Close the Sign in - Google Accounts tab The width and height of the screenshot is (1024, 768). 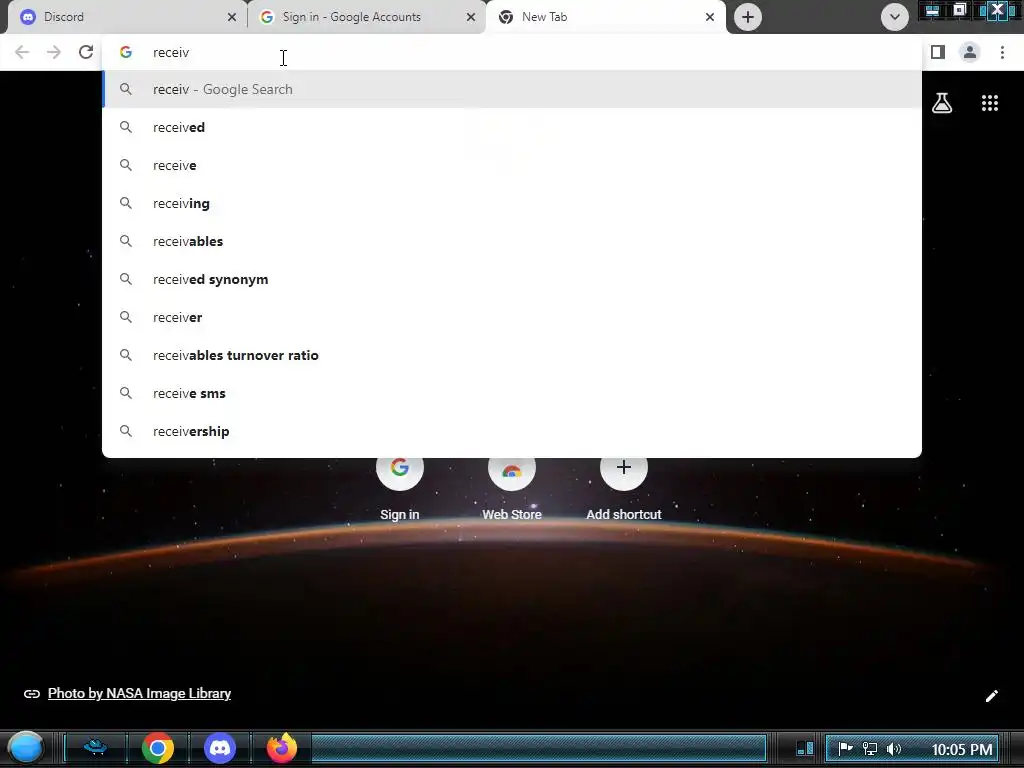471,17
